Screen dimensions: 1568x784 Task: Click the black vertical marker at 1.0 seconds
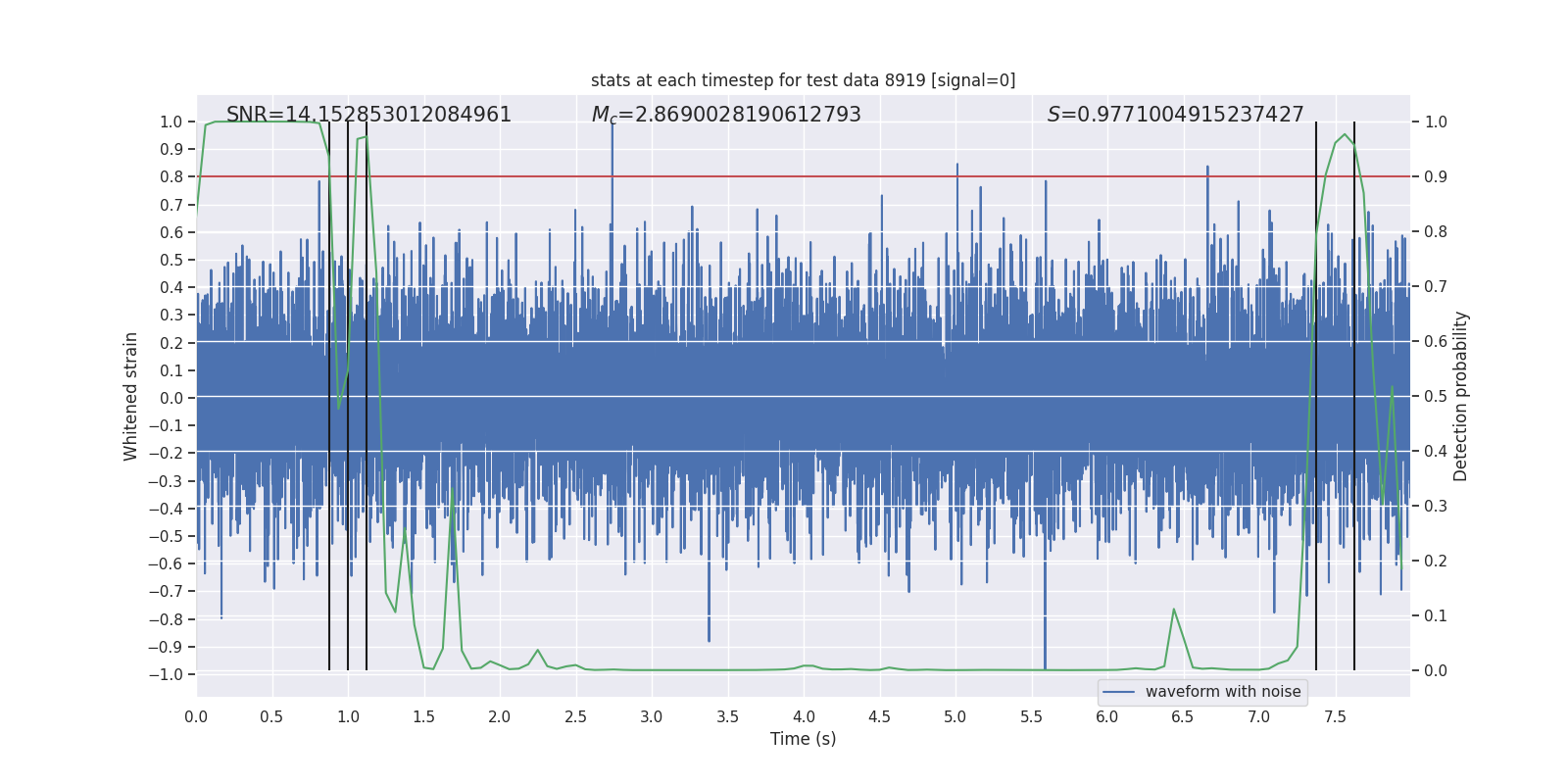348,396
